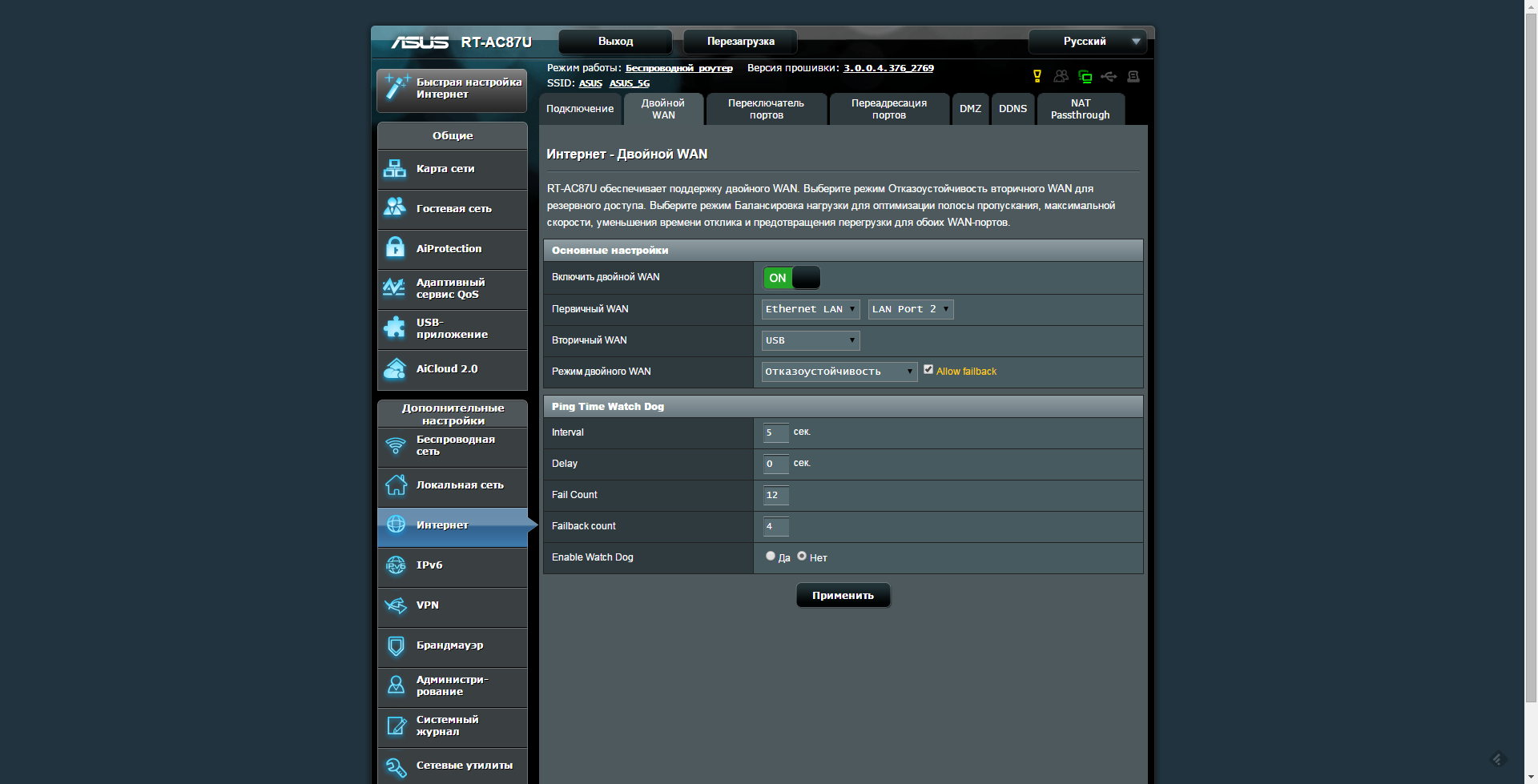Click the Failback count input field
The width and height of the screenshot is (1538, 784).
(x=775, y=526)
